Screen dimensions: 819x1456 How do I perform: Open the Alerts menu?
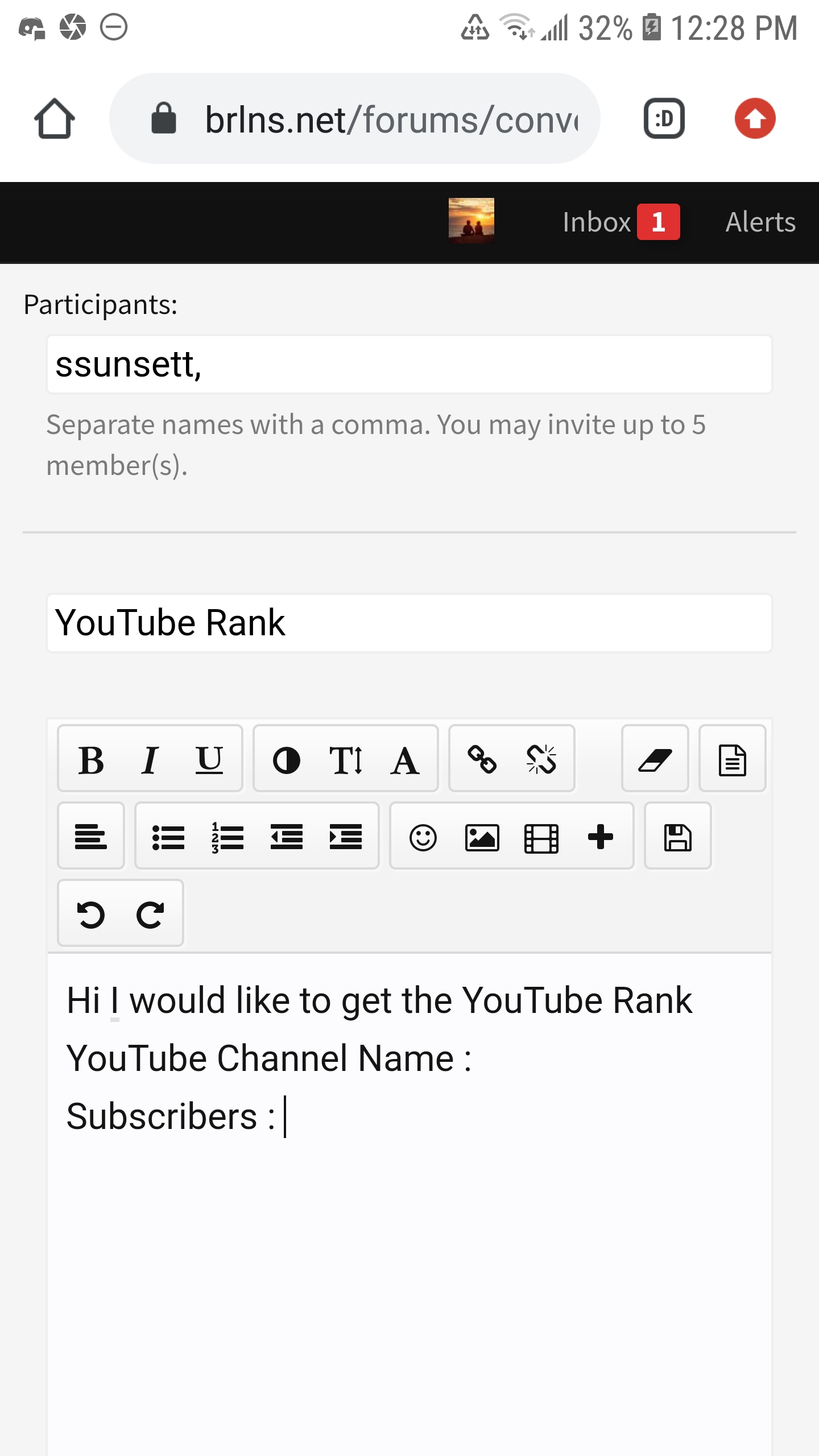(x=760, y=222)
